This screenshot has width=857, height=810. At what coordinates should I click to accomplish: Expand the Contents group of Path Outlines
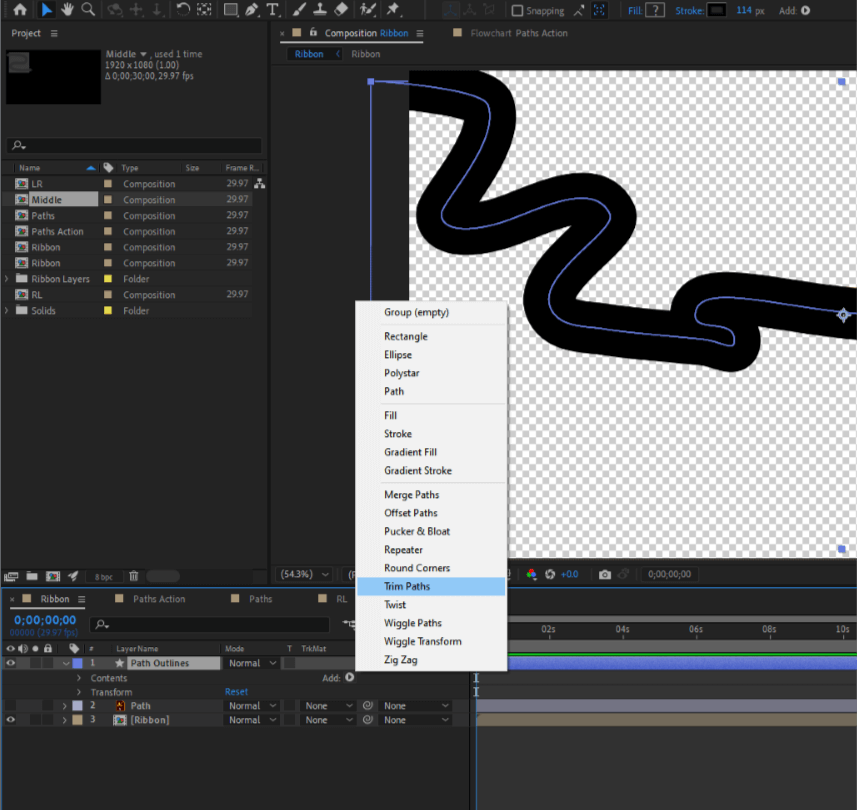click(78, 678)
